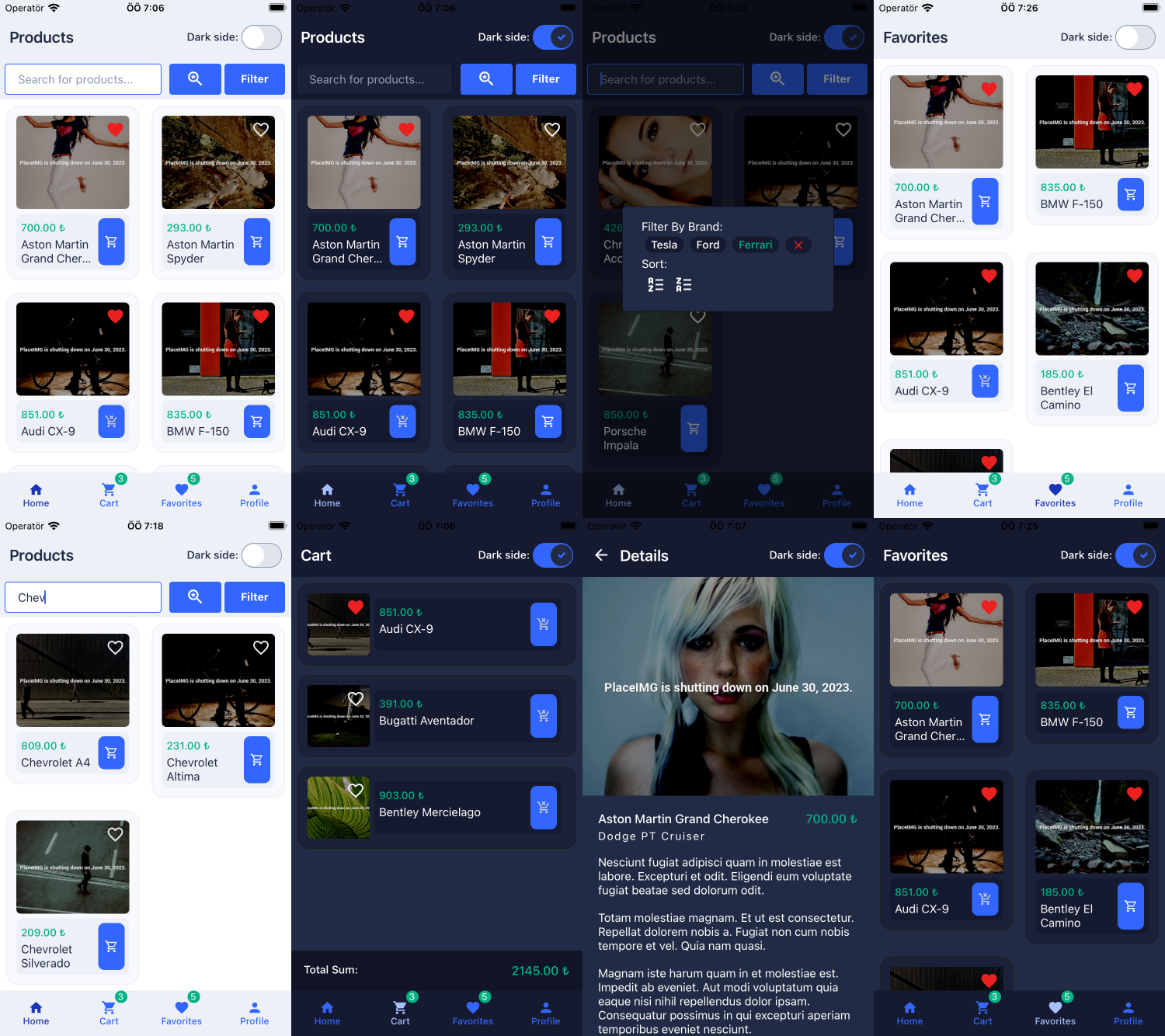Add Bentley El Camino to cart in dark Favorites

pos(1131,906)
